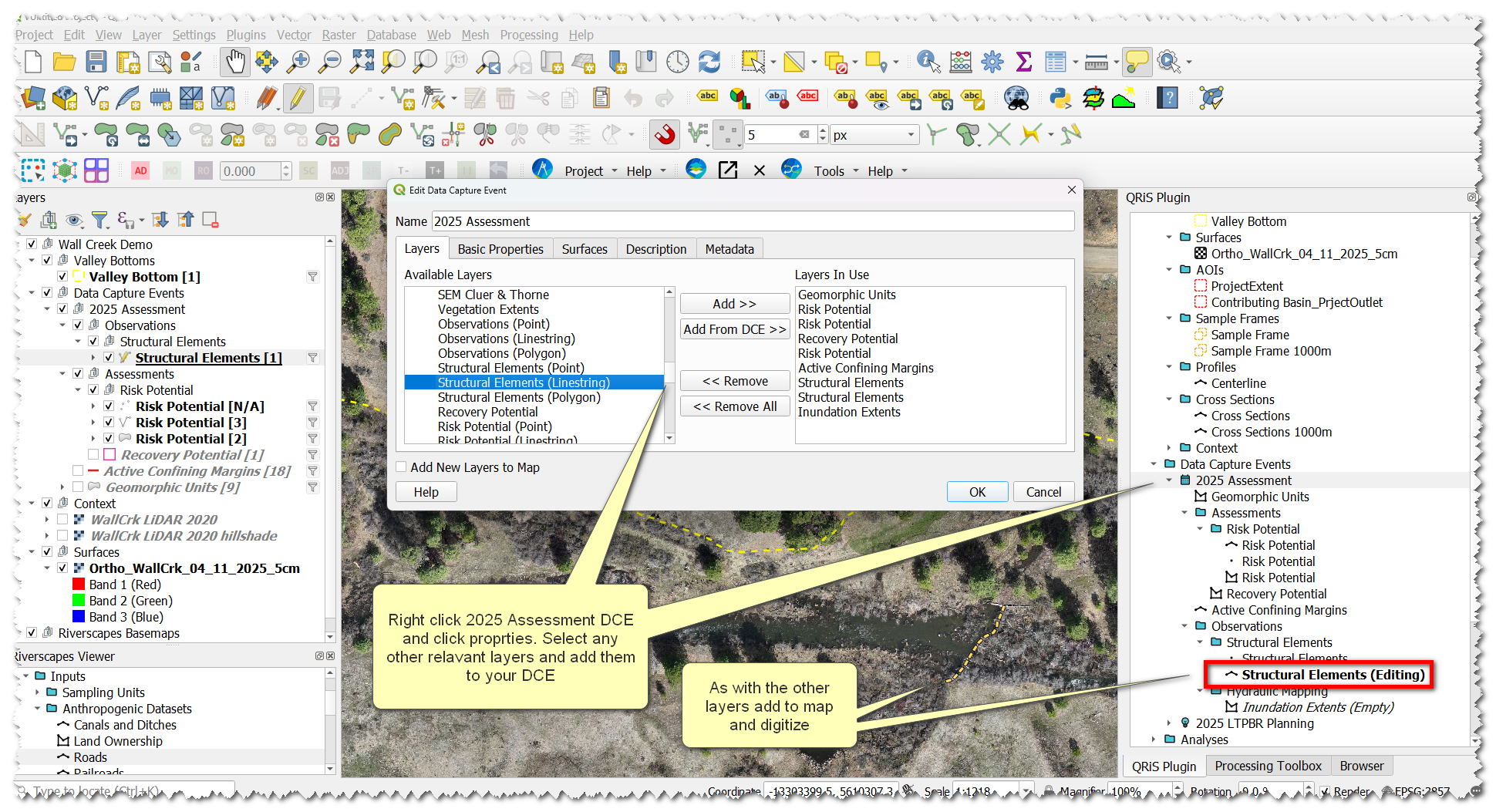1496x812 pixels.
Task: Check Add New Layers to Map
Action: [401, 467]
